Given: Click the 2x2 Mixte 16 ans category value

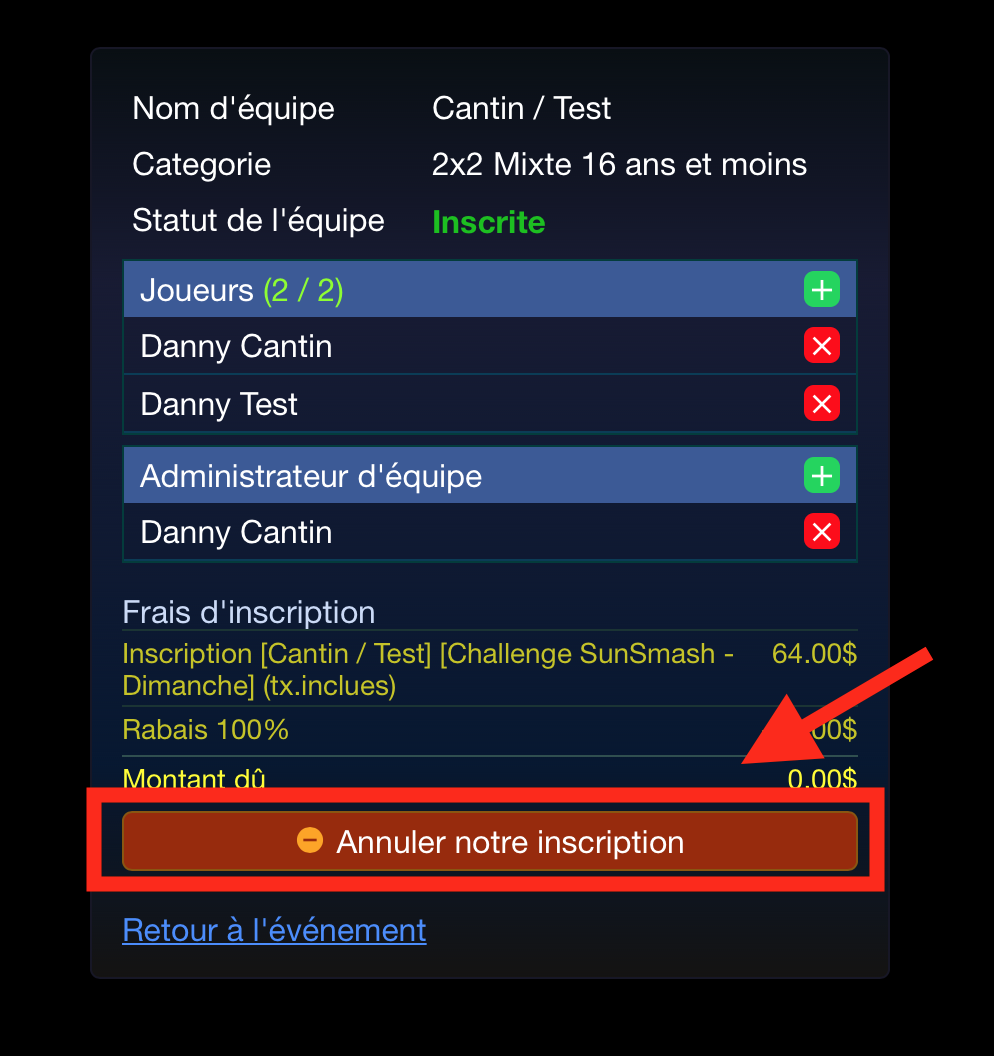Looking at the screenshot, I should click(x=619, y=164).
